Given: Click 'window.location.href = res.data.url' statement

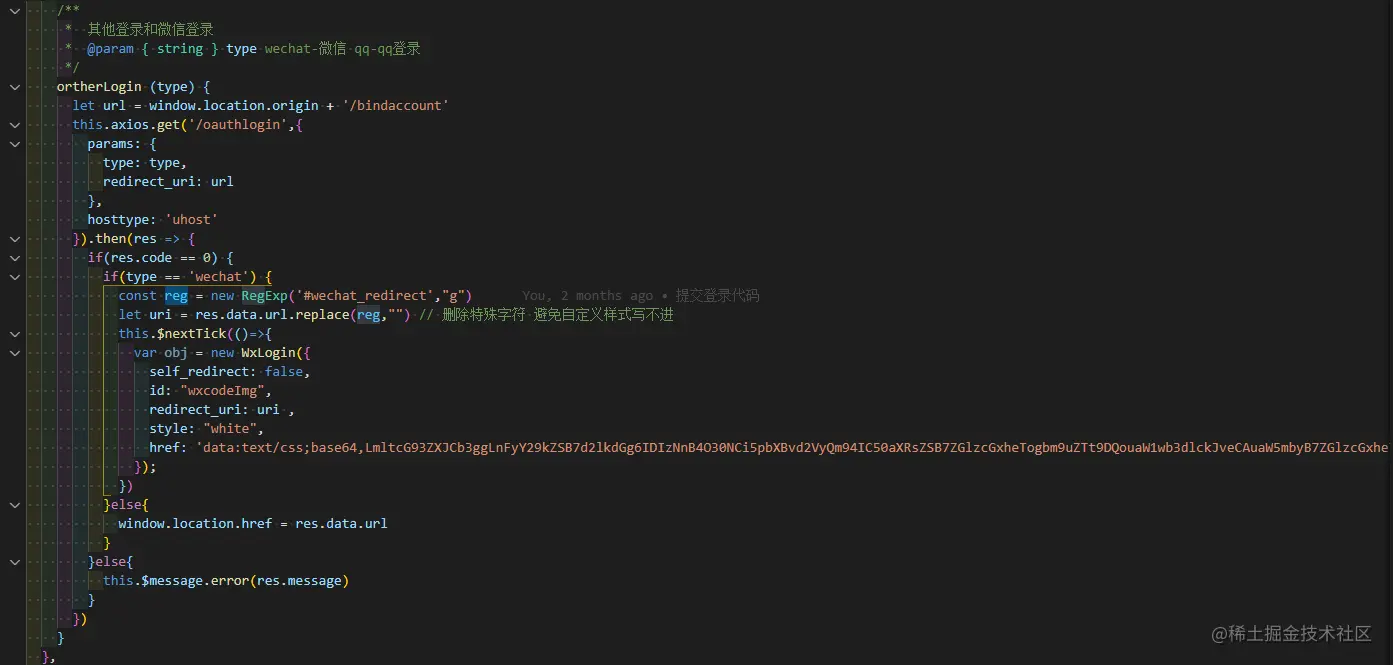Looking at the screenshot, I should [253, 523].
